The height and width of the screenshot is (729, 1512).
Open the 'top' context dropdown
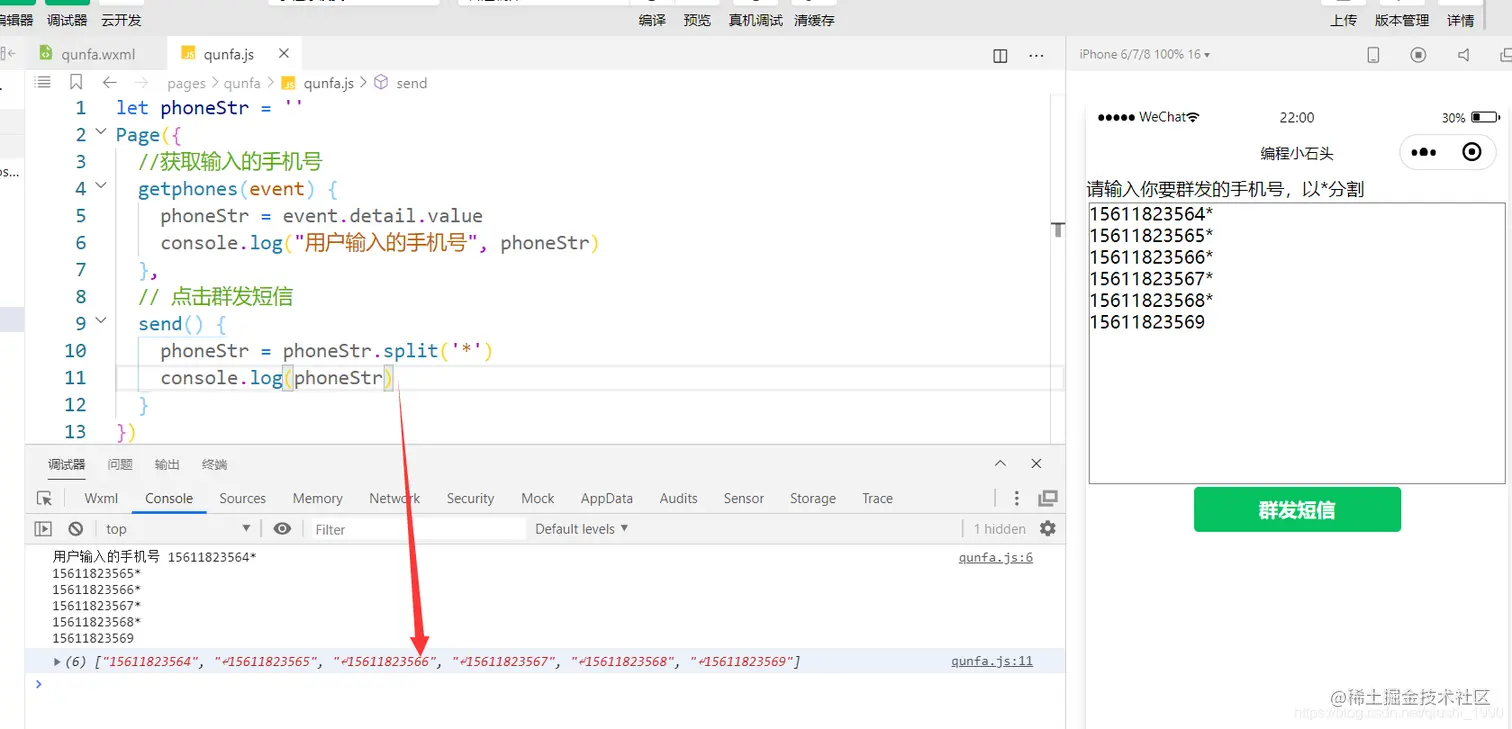click(x=178, y=529)
